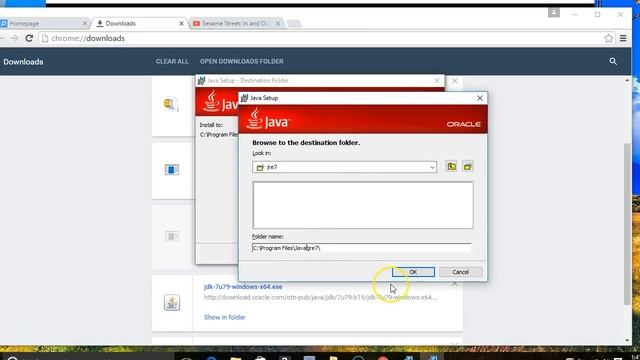This screenshot has width=640, height=360.
Task: Click the second download item's blue icon
Action: [x=172, y=169]
